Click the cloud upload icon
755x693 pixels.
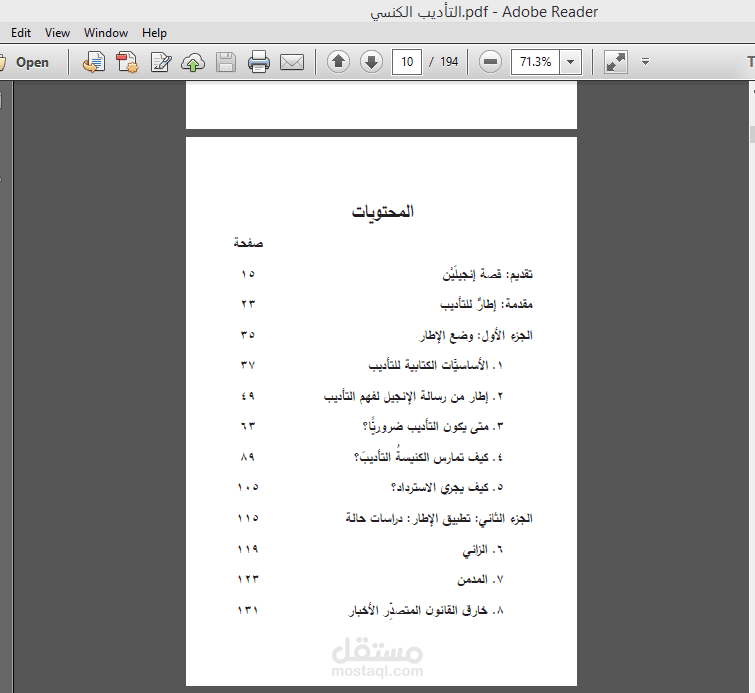coord(193,62)
